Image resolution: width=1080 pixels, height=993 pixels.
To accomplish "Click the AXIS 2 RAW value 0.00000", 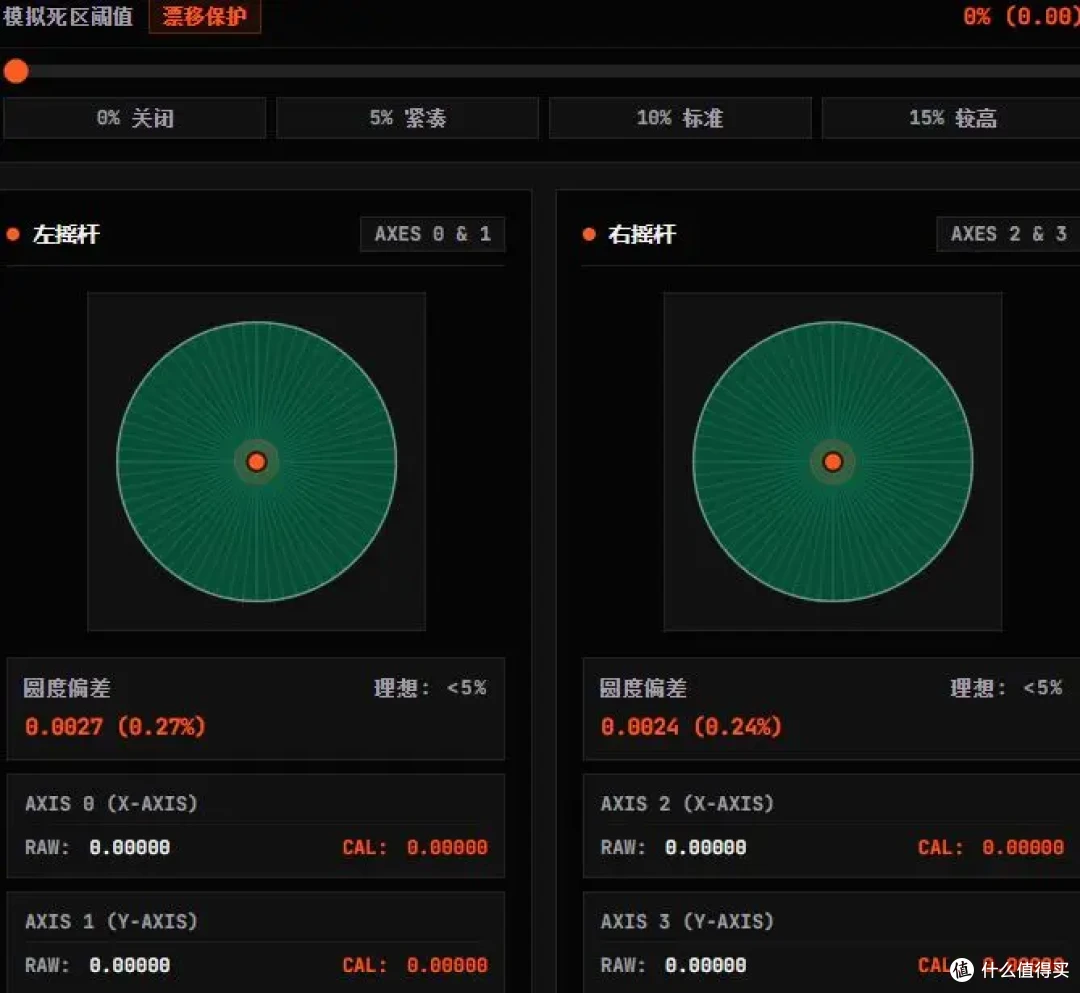I will click(x=705, y=847).
